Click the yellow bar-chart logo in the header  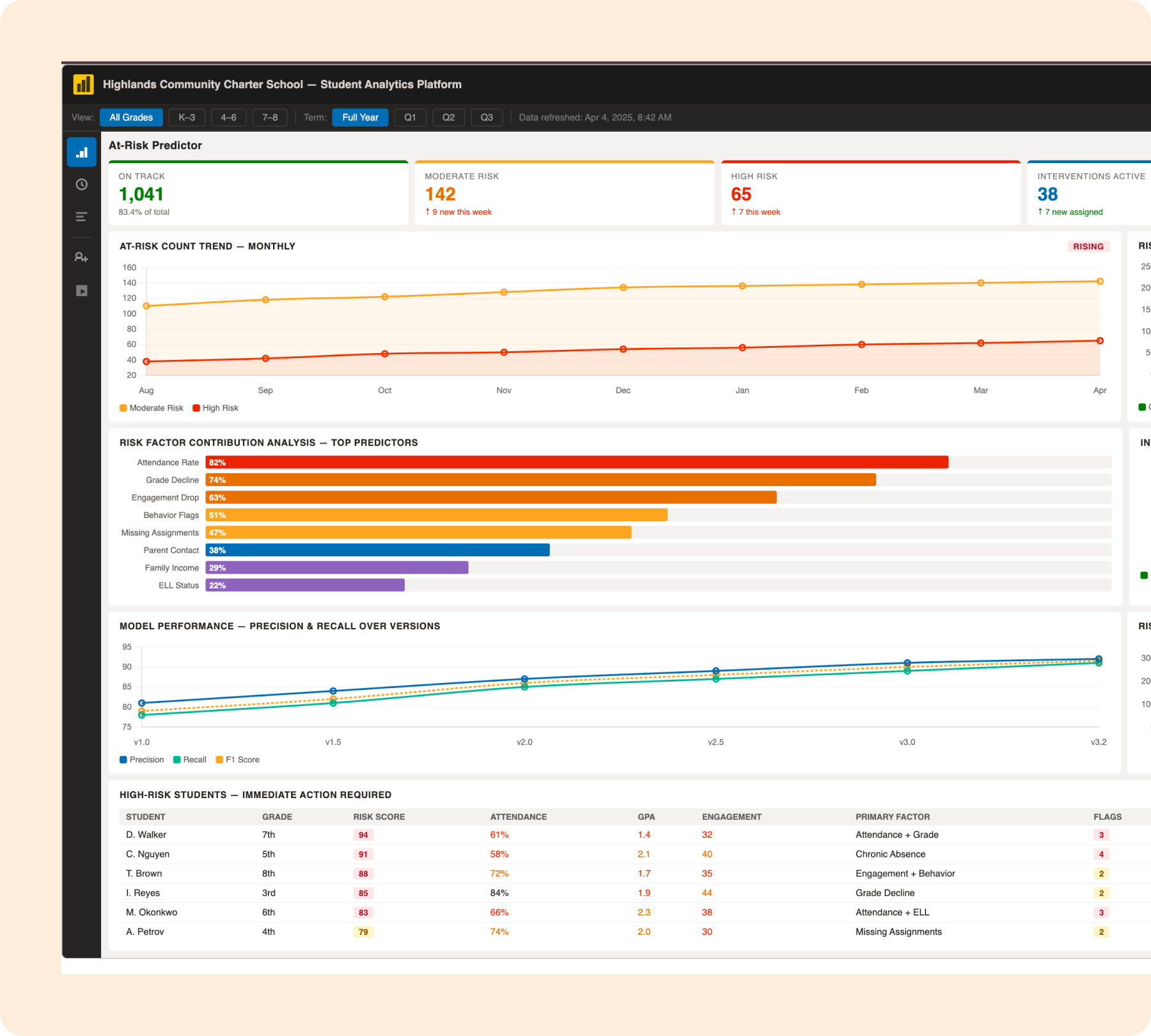point(83,84)
